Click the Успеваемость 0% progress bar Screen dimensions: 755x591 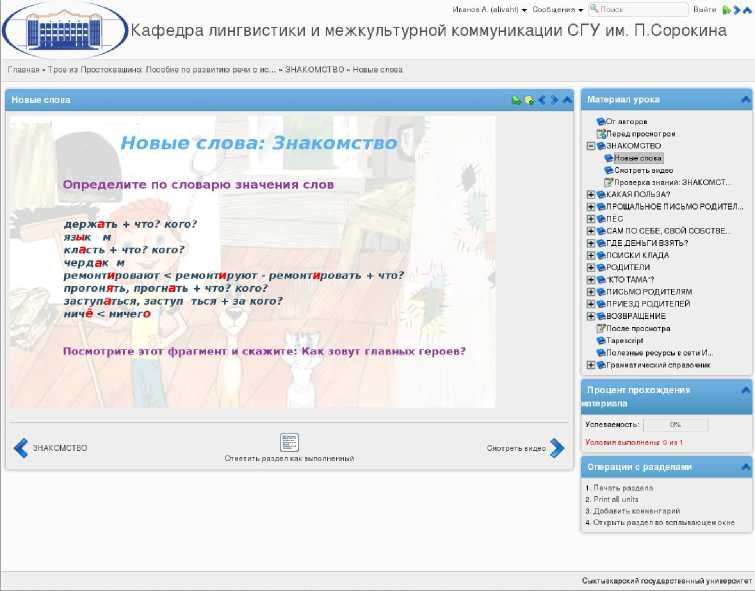(676, 425)
